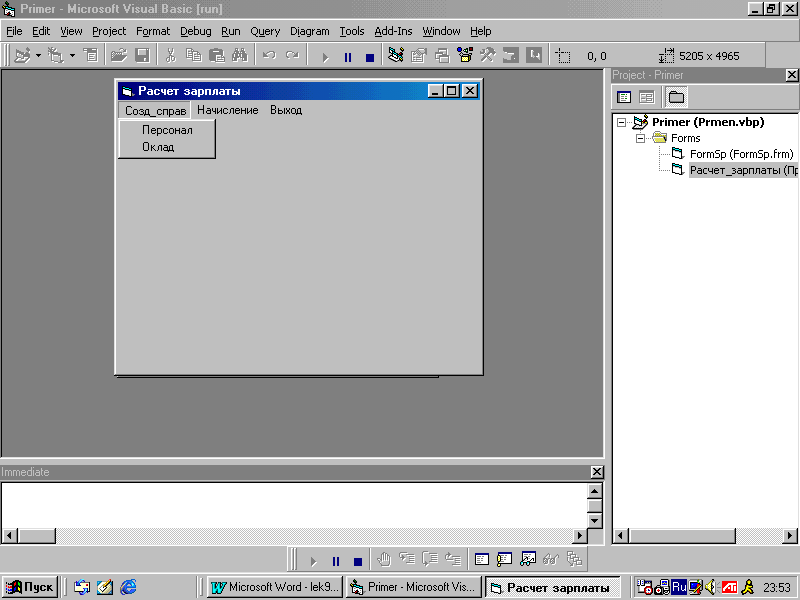The width and height of the screenshot is (800, 600).
Task: Click the Open Project folder icon
Action: pos(119,55)
